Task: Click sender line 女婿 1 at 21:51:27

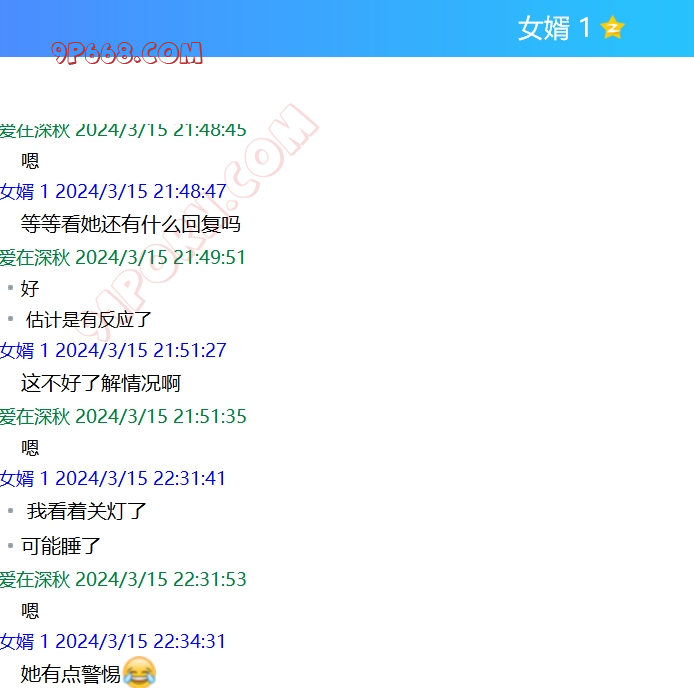Action: (x=113, y=350)
